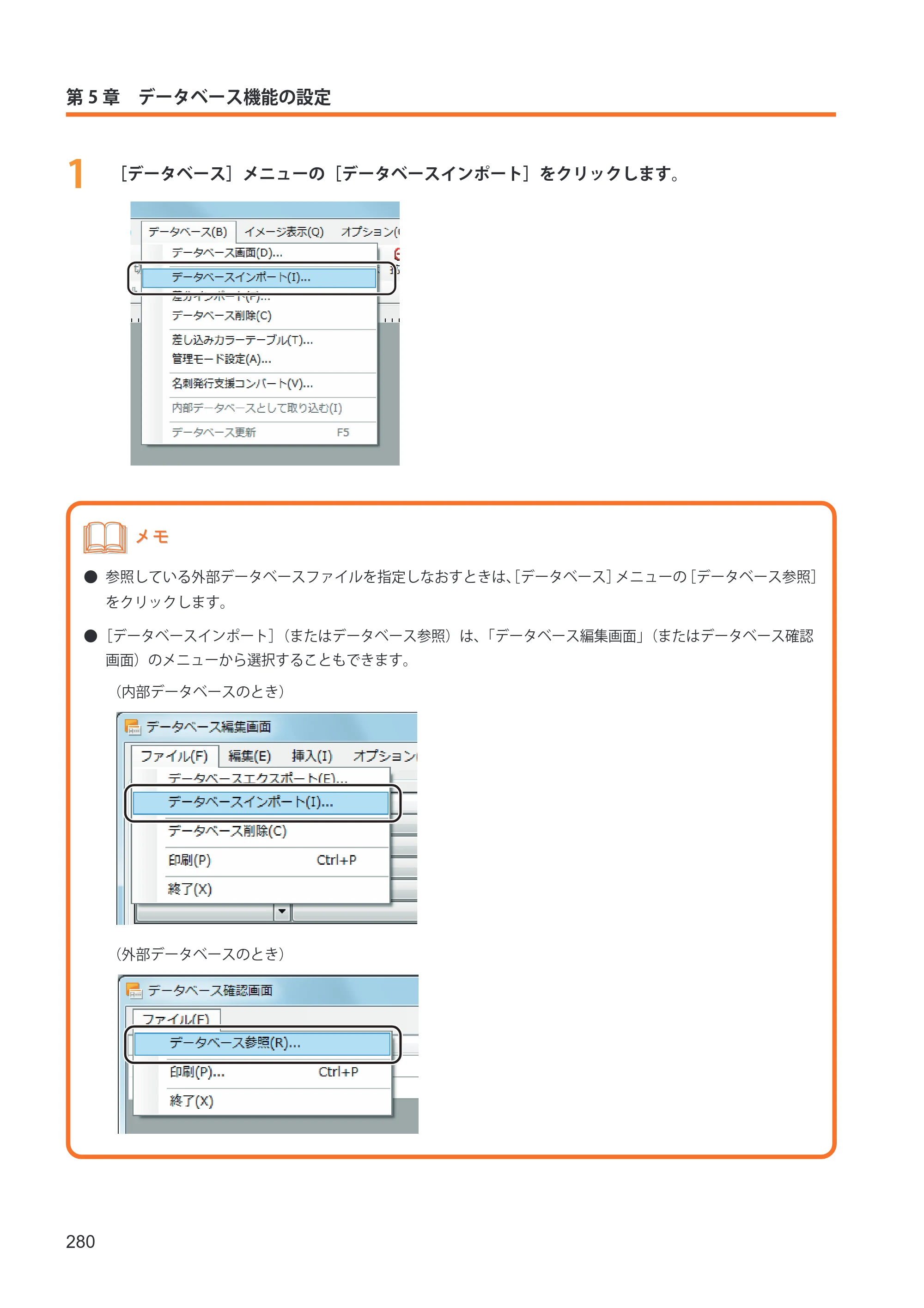The width and height of the screenshot is (924, 1308).
Task: Open the 編集(E) menu
Action: coord(249,757)
